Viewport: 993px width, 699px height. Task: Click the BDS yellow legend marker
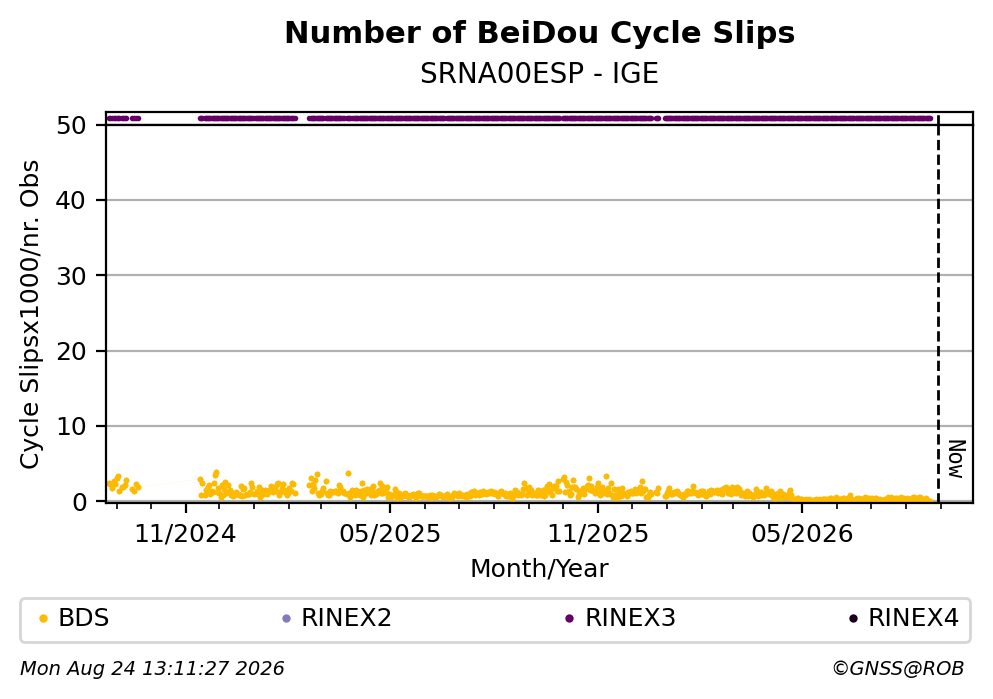coord(43,619)
